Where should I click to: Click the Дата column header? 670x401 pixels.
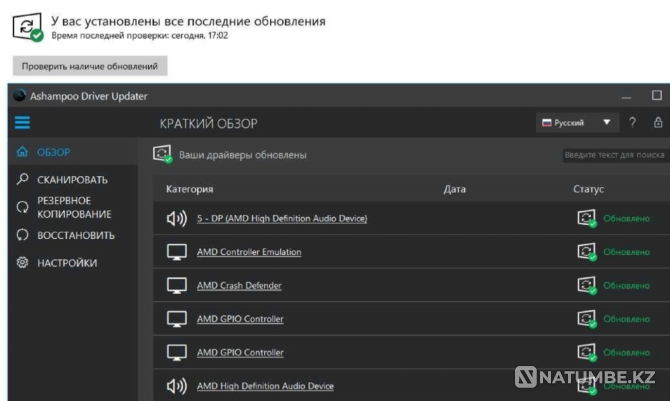click(455, 189)
